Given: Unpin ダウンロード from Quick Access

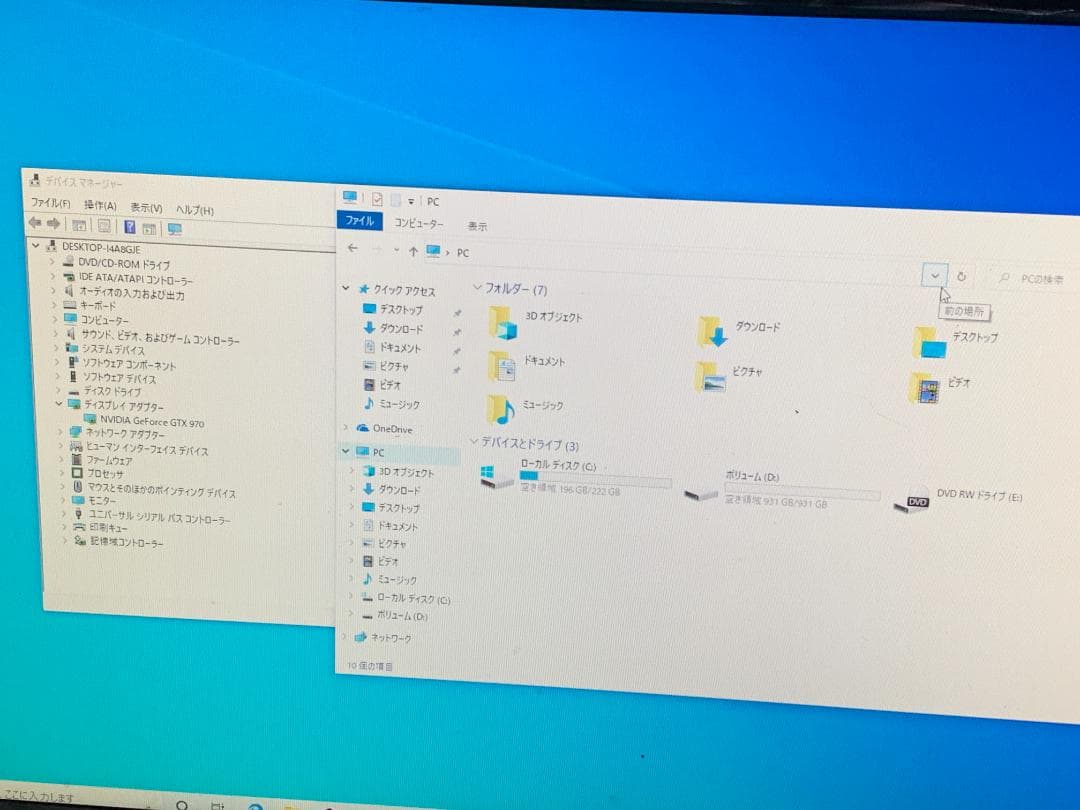Looking at the screenshot, I should [457, 333].
